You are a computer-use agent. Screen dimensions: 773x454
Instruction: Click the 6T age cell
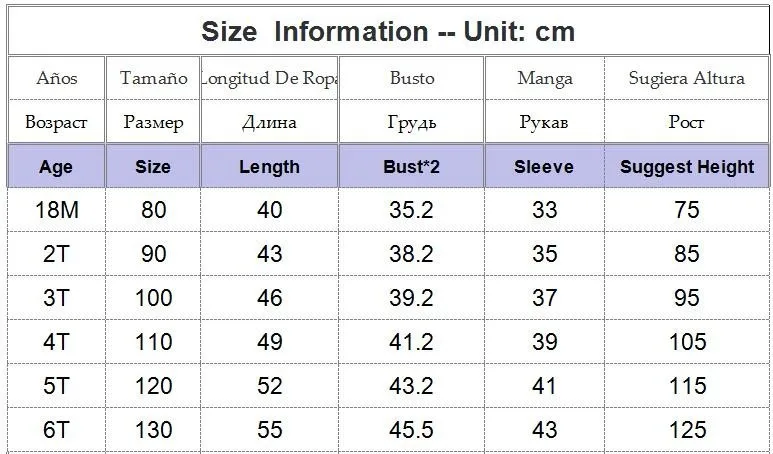pos(56,431)
